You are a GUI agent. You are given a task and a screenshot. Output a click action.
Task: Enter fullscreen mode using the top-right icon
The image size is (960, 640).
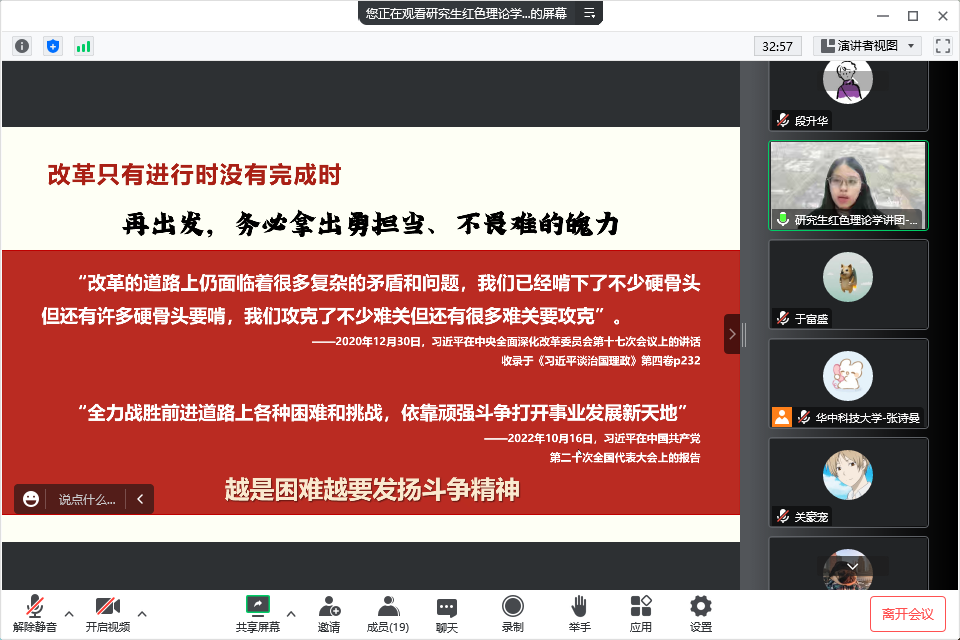(942, 46)
